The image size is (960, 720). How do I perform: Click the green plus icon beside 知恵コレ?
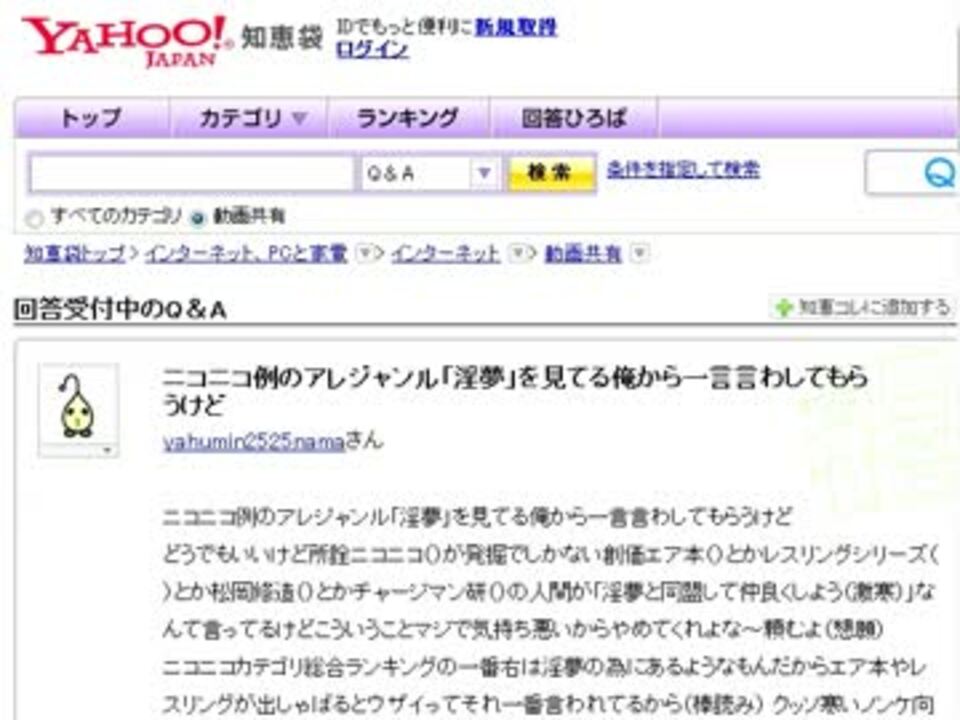pyautogui.click(x=783, y=308)
